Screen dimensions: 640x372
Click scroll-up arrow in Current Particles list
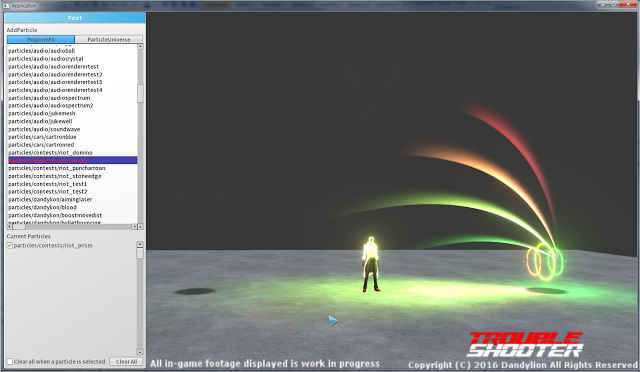coord(140,244)
